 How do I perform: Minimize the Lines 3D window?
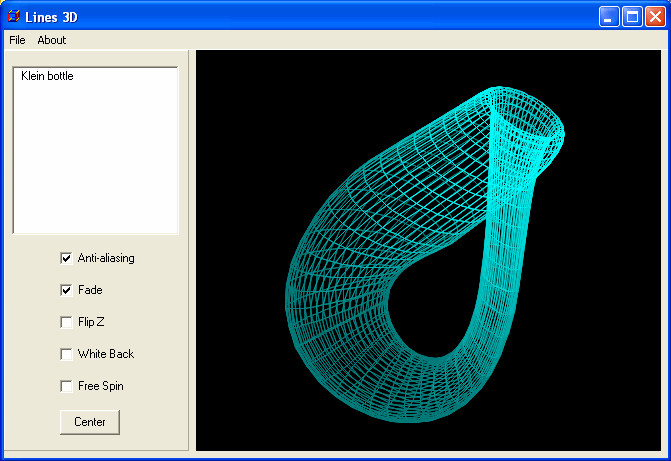pos(609,17)
